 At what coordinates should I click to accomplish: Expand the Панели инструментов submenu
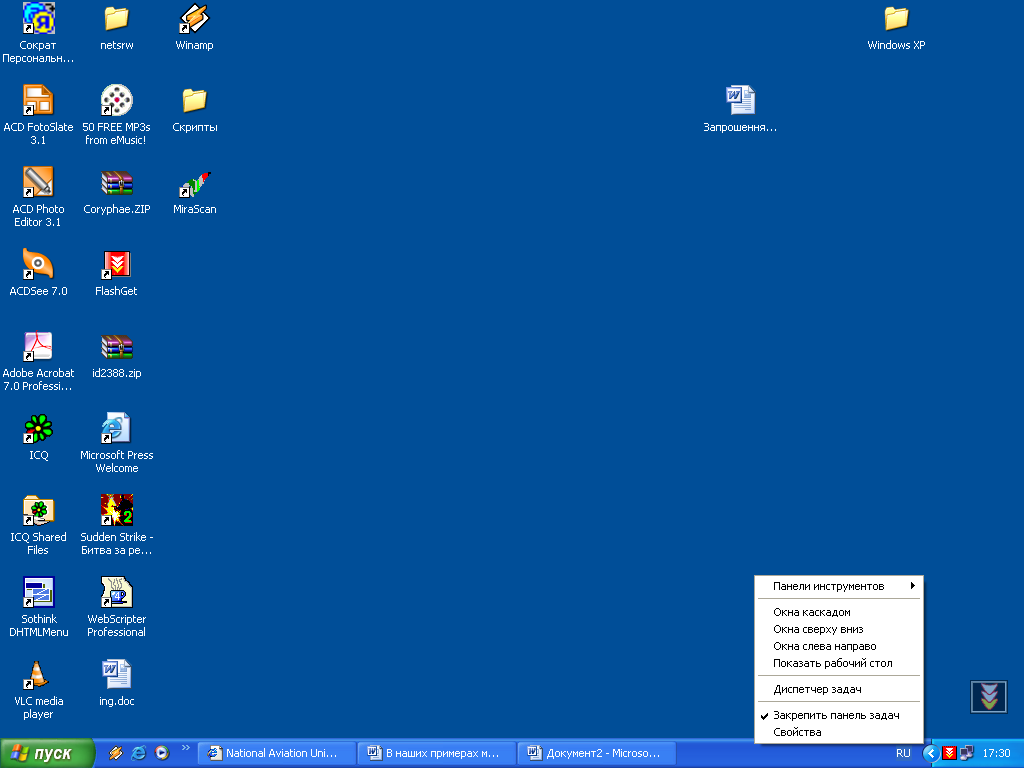[x=839, y=586]
